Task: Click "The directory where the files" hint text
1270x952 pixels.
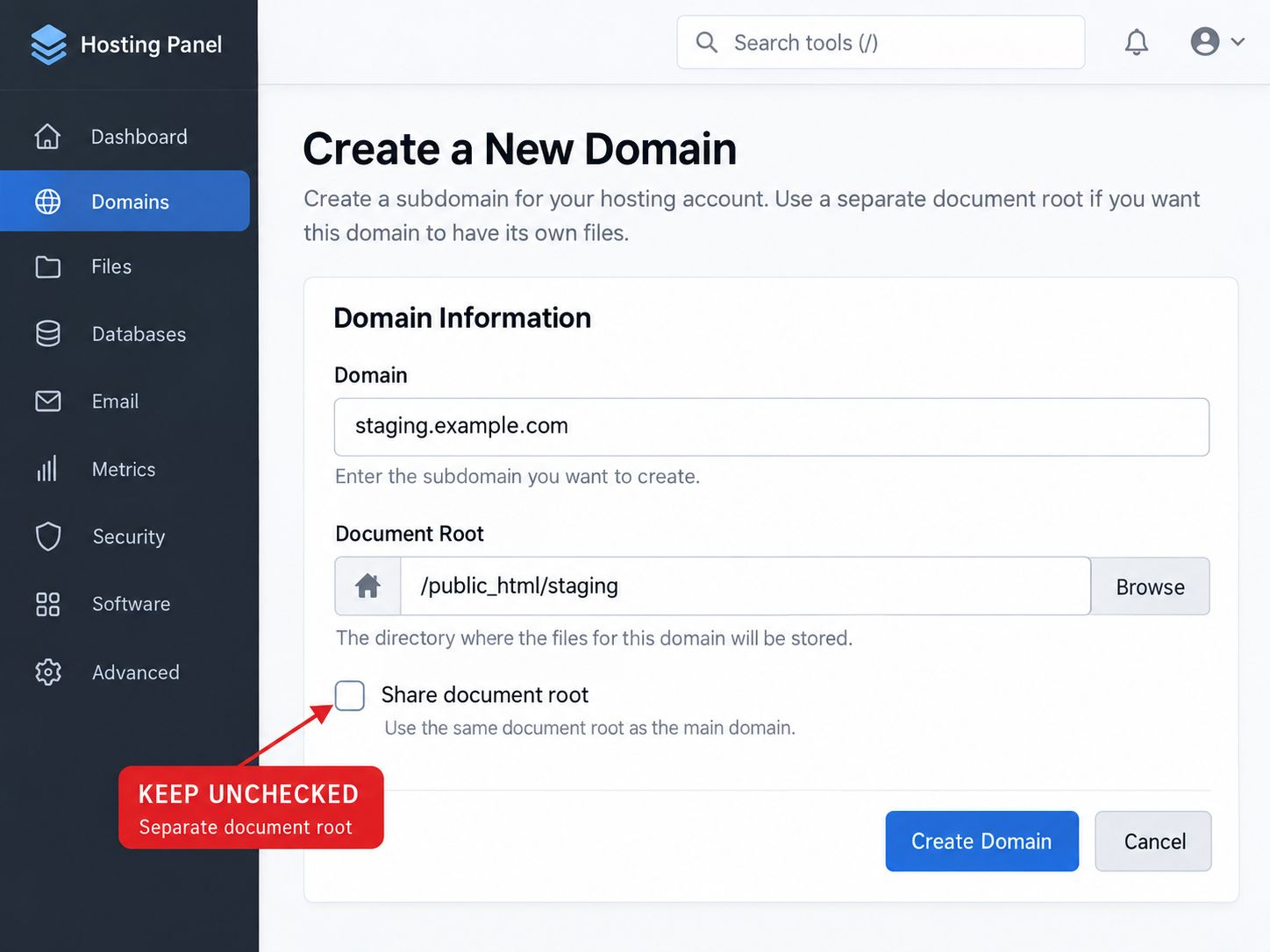Action: [594, 638]
